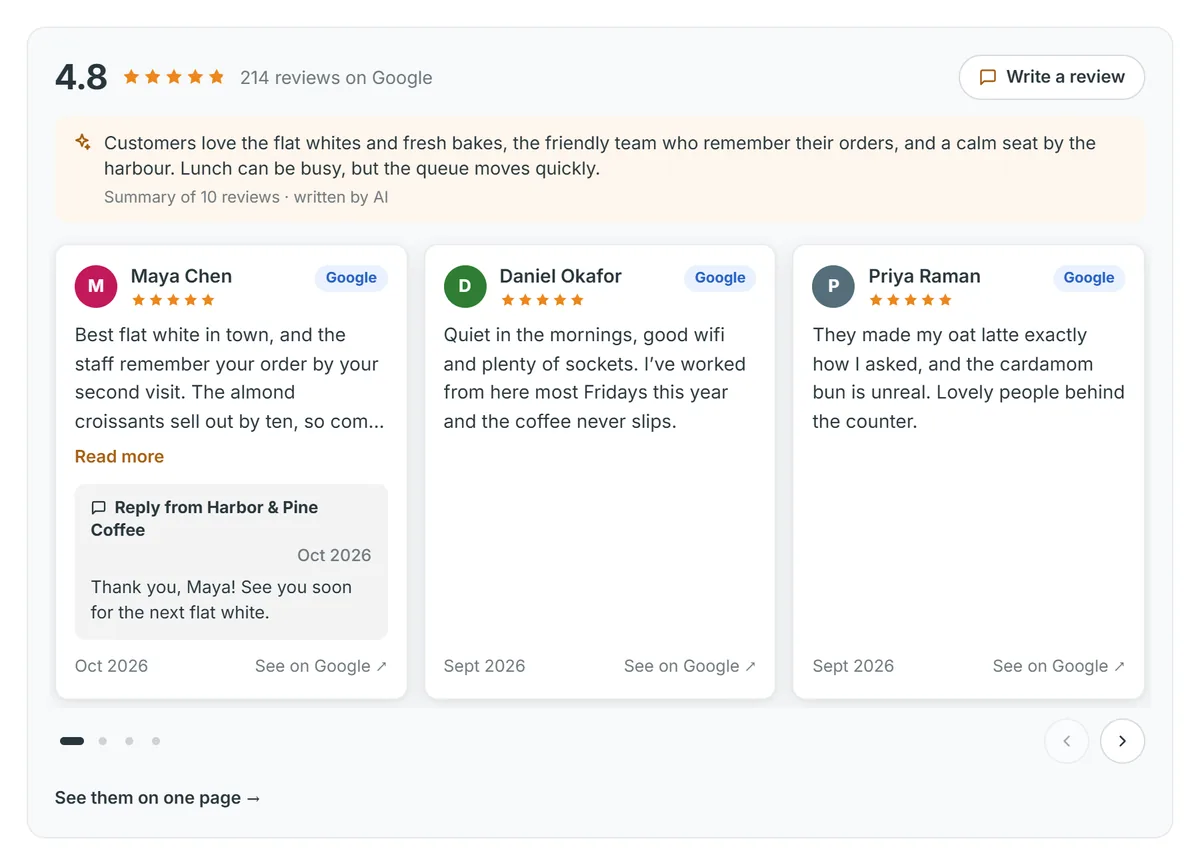
Task: Click Google badge on Daniel Okafor's review
Action: pos(720,278)
